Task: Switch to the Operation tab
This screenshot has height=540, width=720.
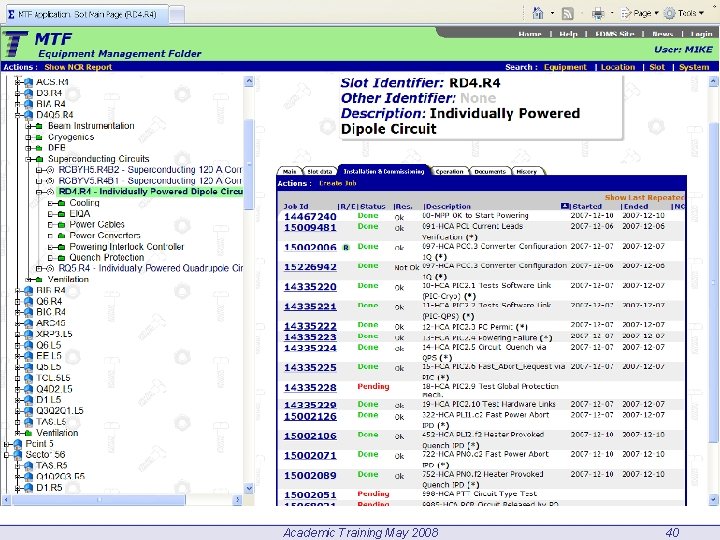Action: point(450,171)
